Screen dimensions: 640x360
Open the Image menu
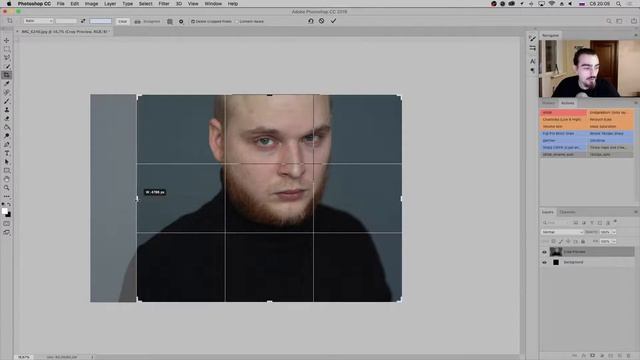click(91, 4)
